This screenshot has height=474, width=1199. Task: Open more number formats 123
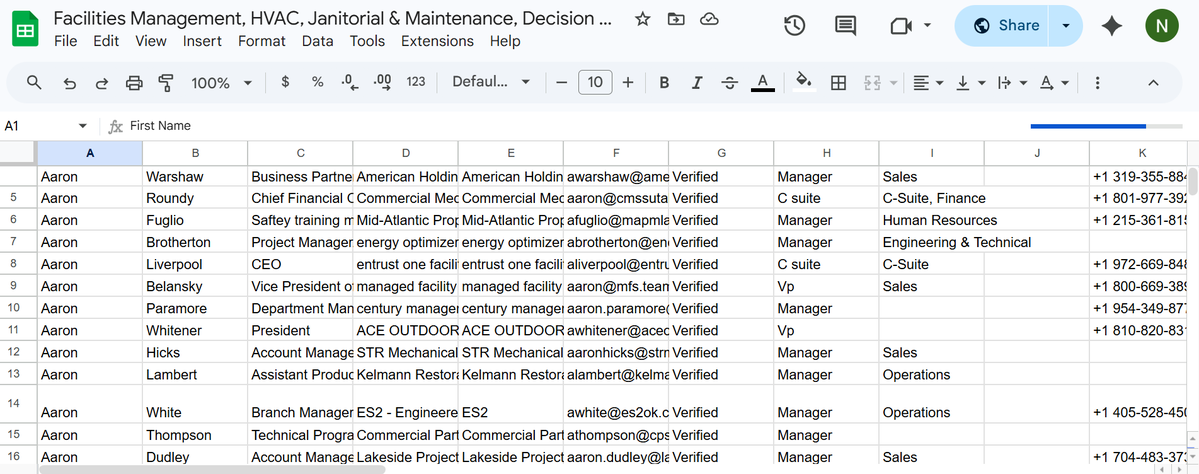(x=416, y=82)
